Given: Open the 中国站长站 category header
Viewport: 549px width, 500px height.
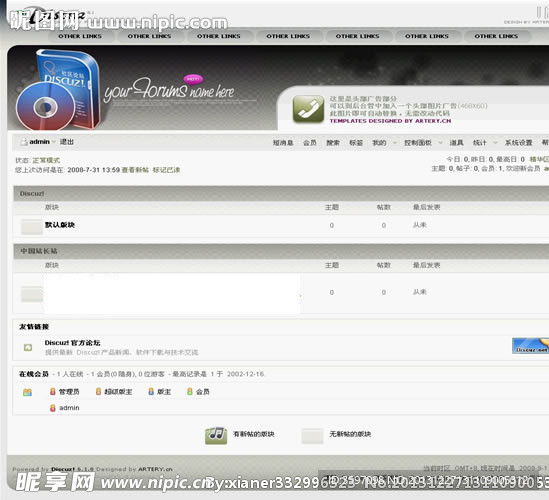Looking at the screenshot, I should click(x=39, y=251).
